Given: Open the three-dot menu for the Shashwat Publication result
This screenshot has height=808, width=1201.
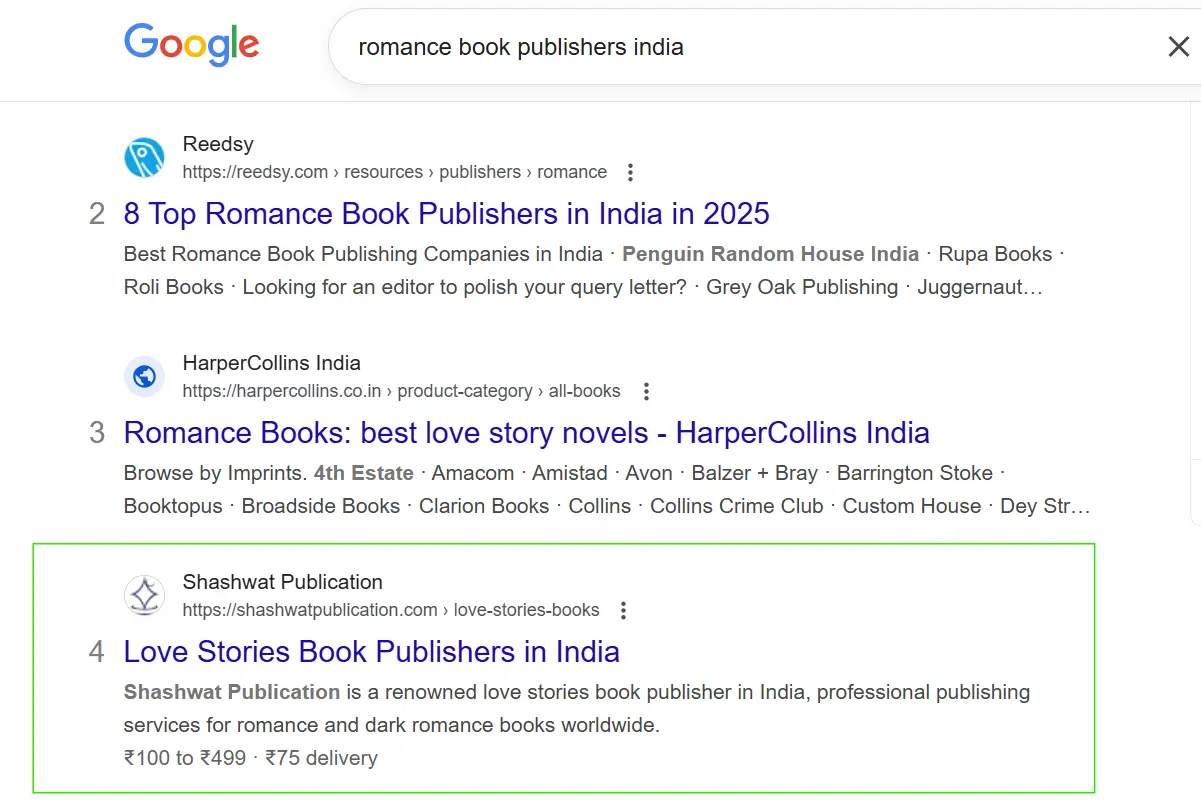Looking at the screenshot, I should [624, 611].
